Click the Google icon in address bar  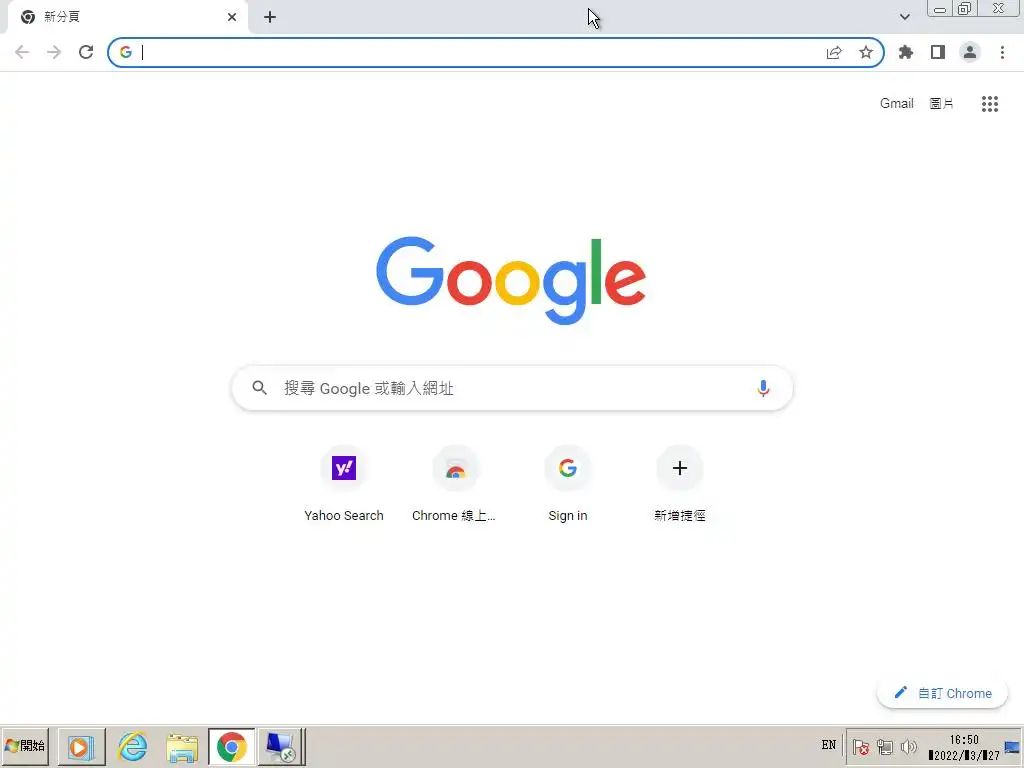126,52
